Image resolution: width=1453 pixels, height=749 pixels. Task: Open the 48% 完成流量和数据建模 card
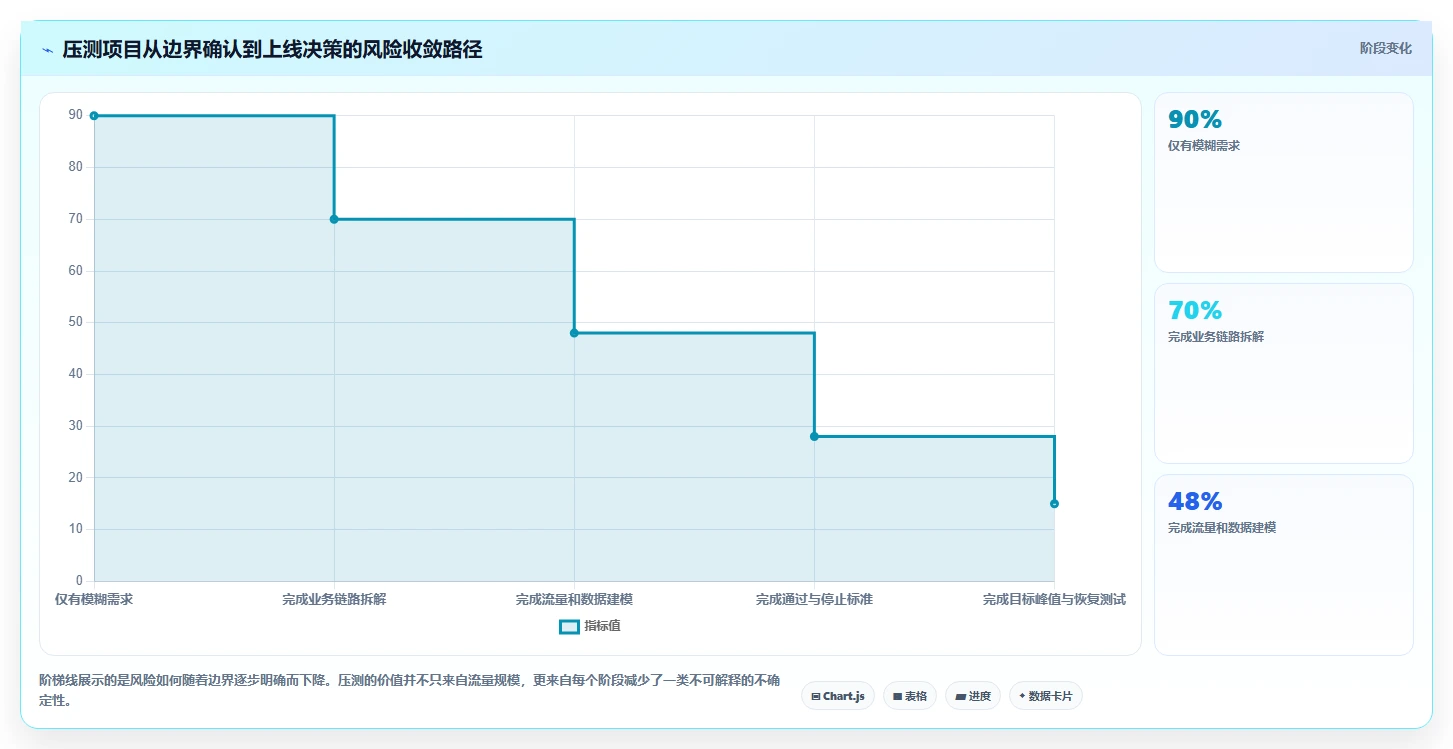(1284, 564)
